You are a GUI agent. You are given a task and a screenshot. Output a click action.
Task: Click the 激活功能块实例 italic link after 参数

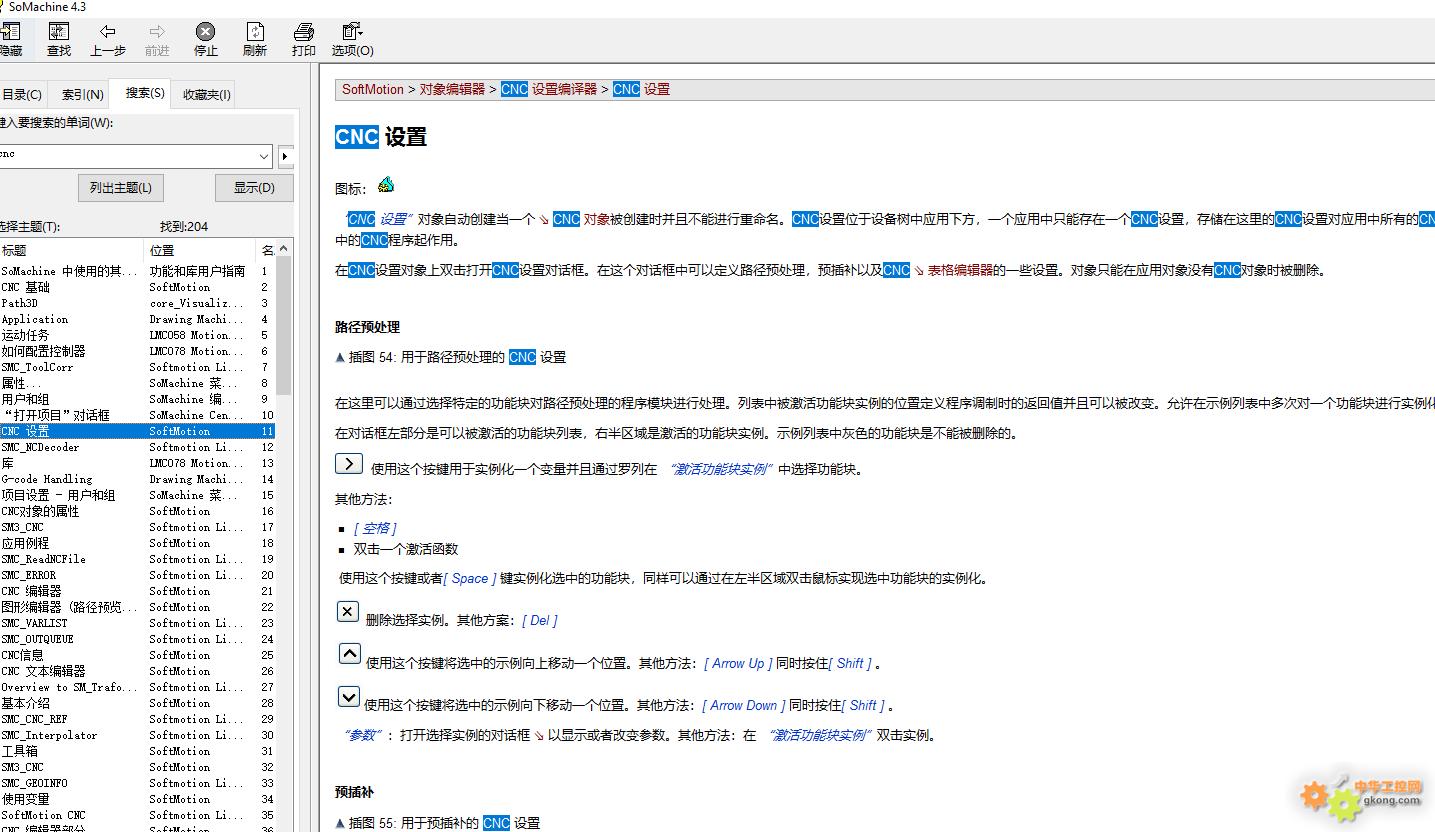click(820, 735)
